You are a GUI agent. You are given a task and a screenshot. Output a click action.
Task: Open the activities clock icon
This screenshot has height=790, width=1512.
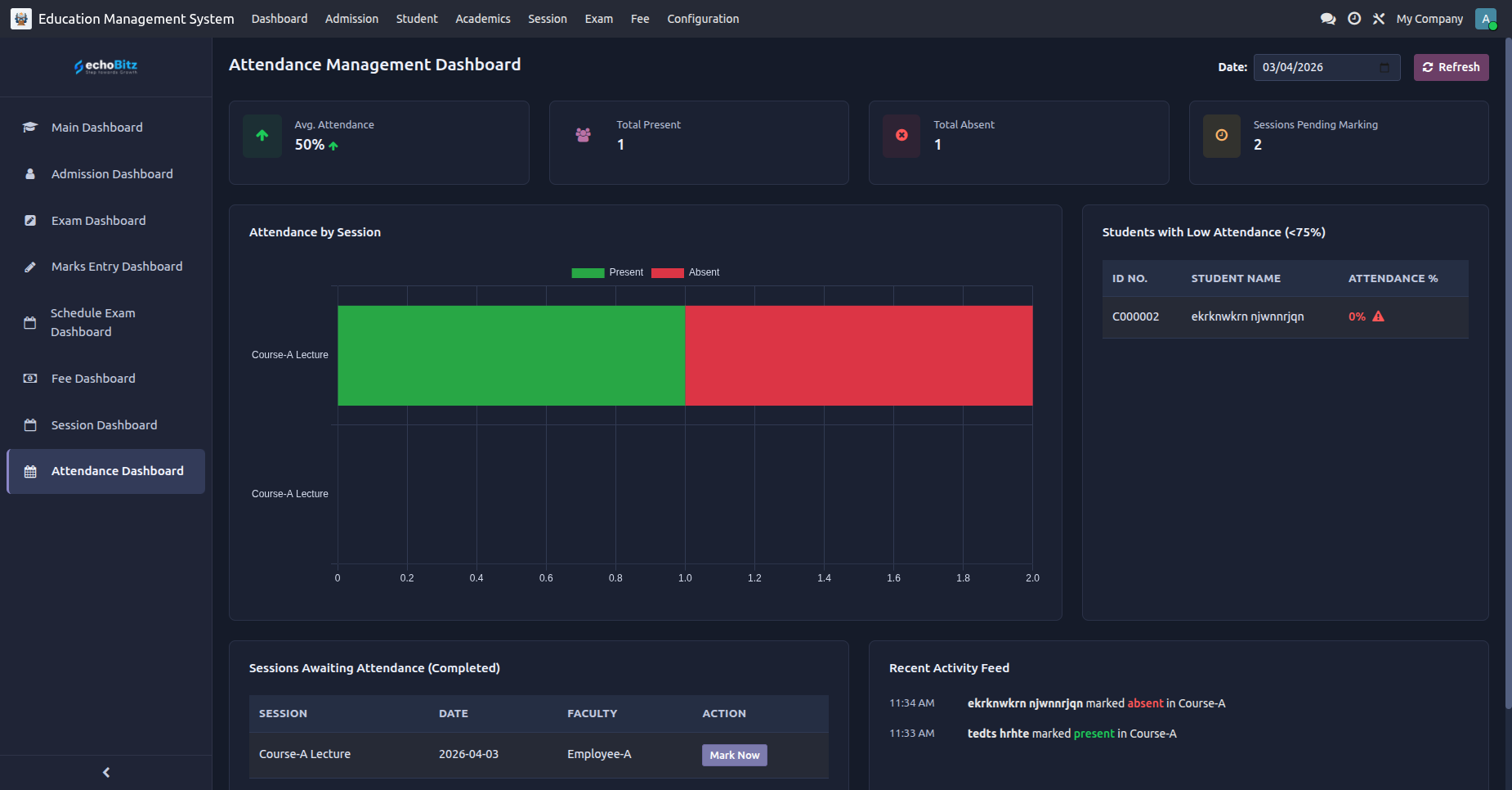coord(1354,19)
